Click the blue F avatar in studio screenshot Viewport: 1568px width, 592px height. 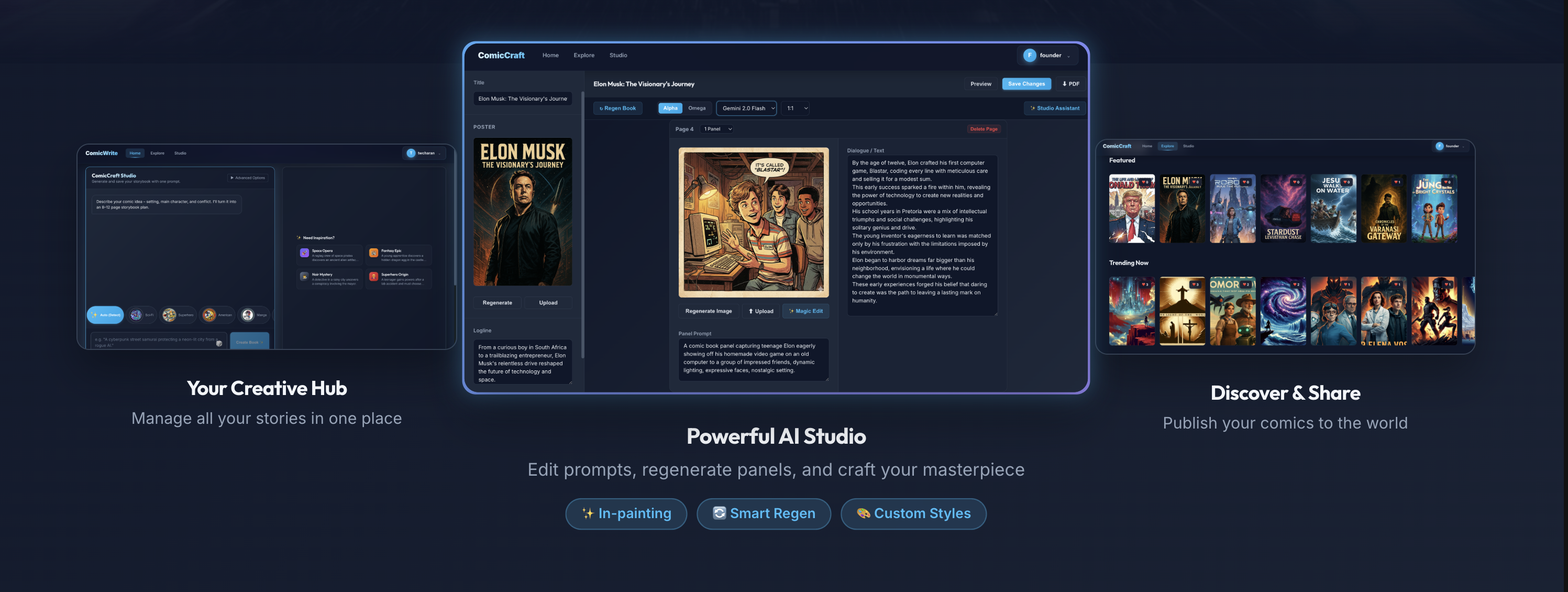point(1029,56)
